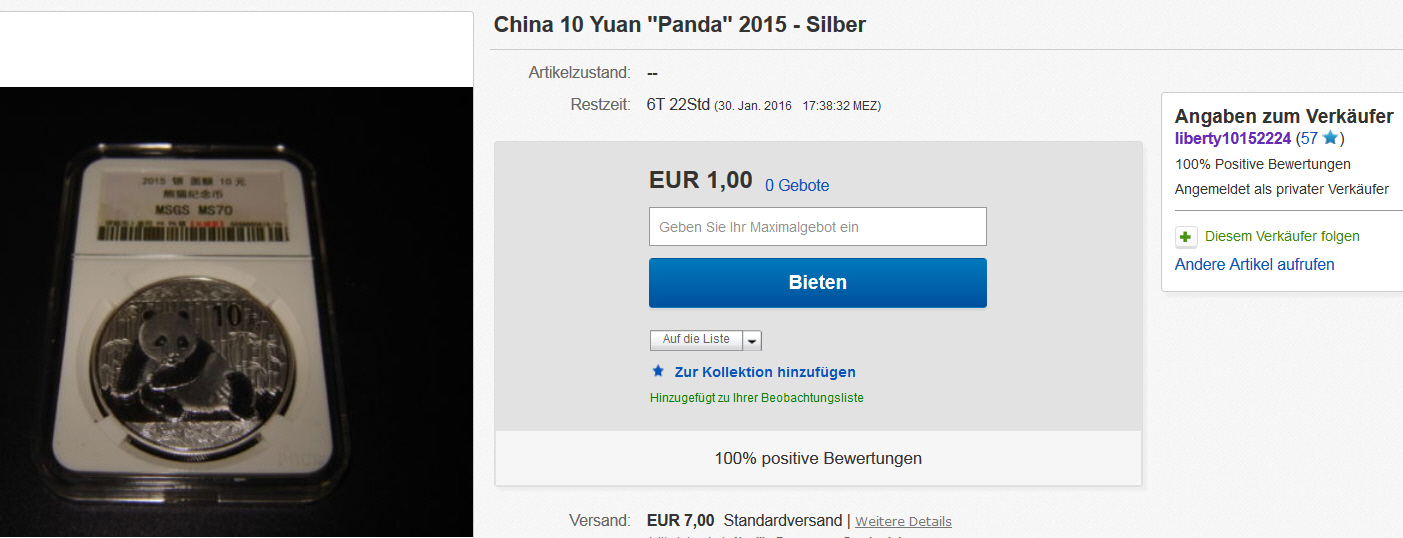Viewport: 1403px width, 538px height.
Task: Click the star icon beside Zur Kollektion
Action: (658, 371)
